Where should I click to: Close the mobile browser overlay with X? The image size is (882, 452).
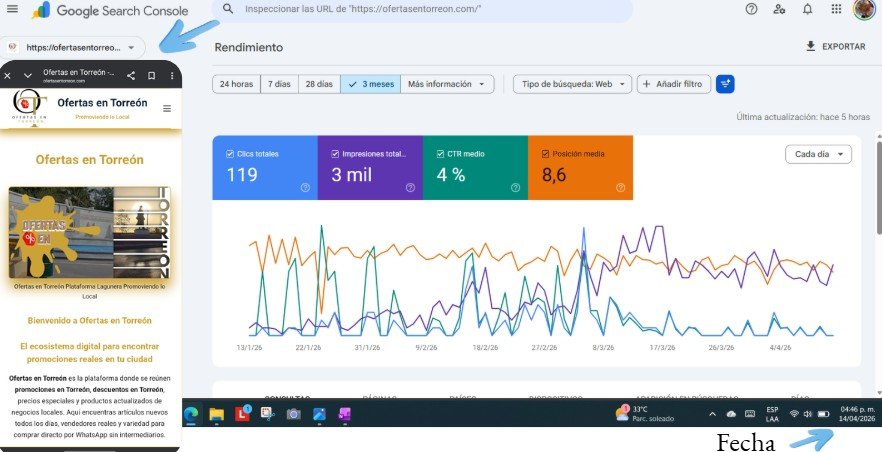click(x=7, y=75)
